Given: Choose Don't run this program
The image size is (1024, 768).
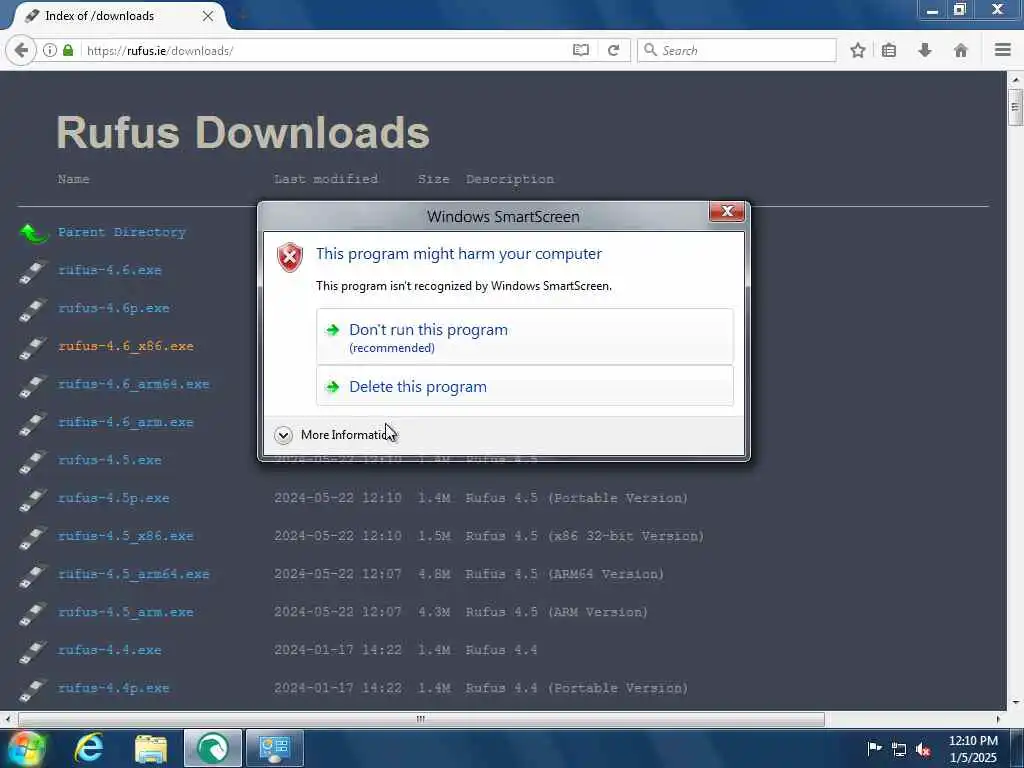Looking at the screenshot, I should pos(525,336).
